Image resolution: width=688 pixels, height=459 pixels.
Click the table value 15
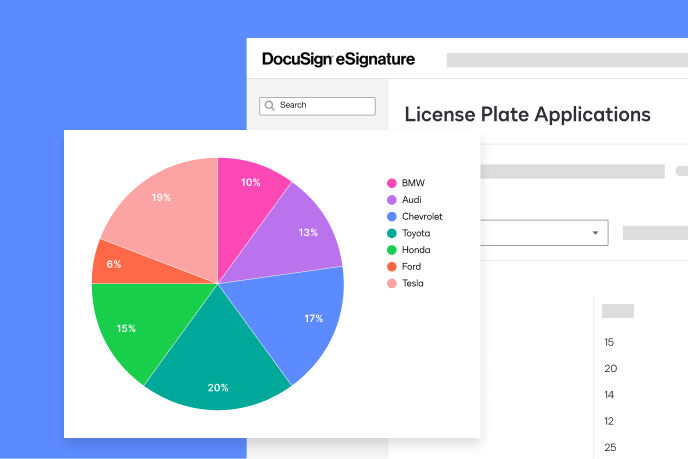click(609, 342)
